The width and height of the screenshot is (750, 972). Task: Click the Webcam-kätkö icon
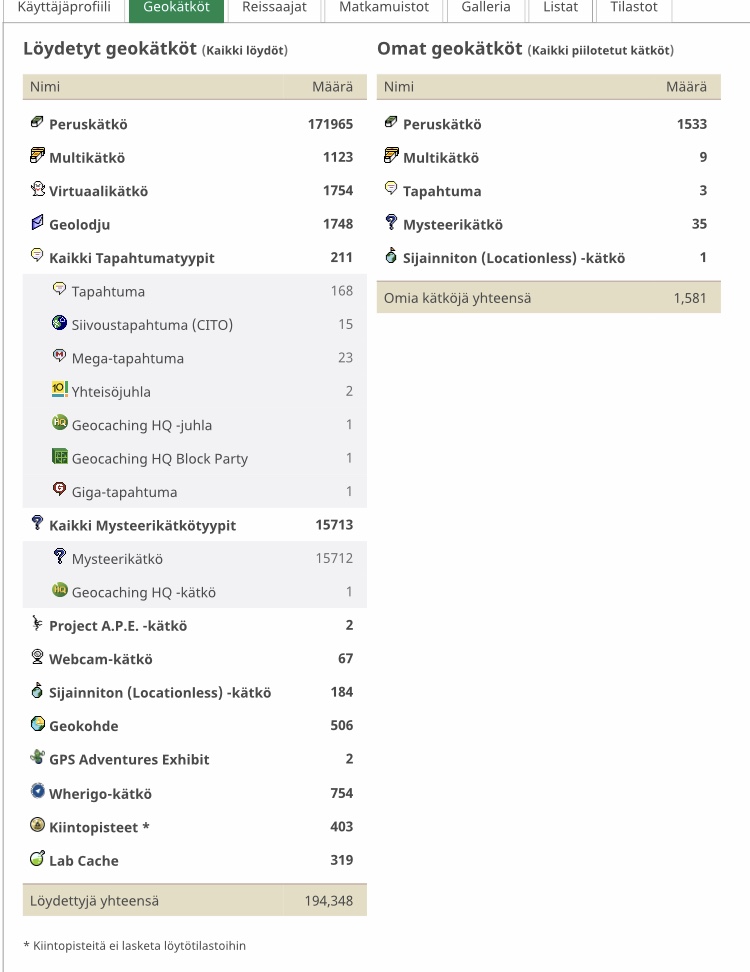point(37,658)
